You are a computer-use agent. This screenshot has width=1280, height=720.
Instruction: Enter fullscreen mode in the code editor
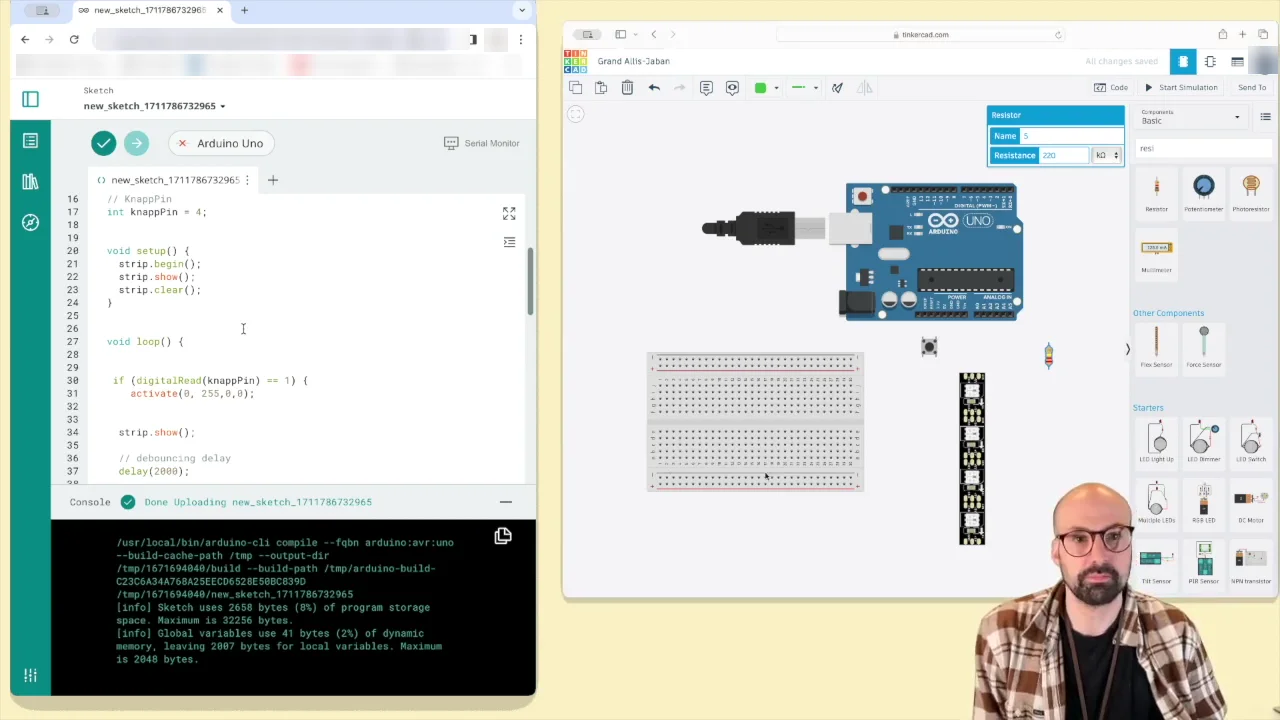pyautogui.click(x=509, y=214)
